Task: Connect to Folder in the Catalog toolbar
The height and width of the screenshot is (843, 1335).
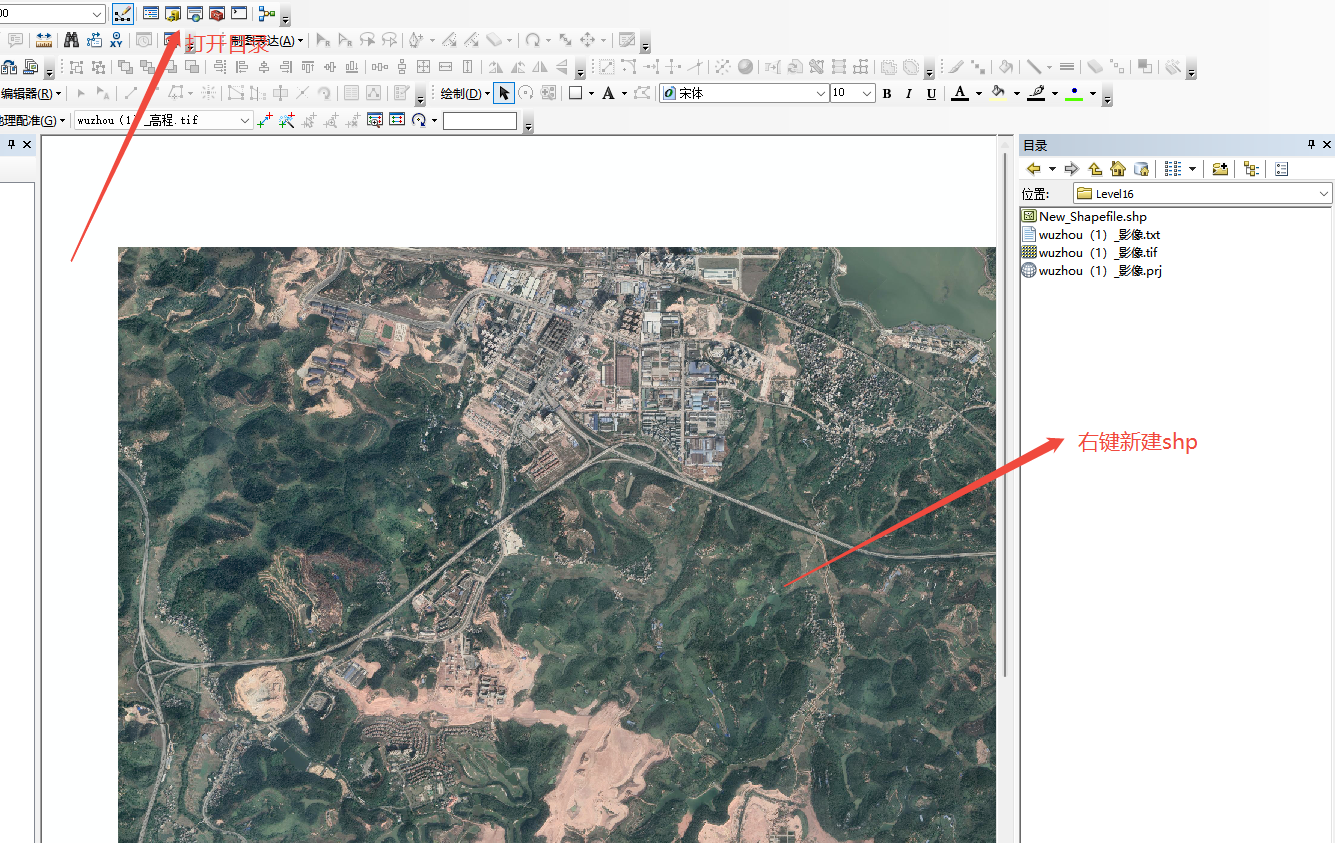Action: (x=1221, y=169)
